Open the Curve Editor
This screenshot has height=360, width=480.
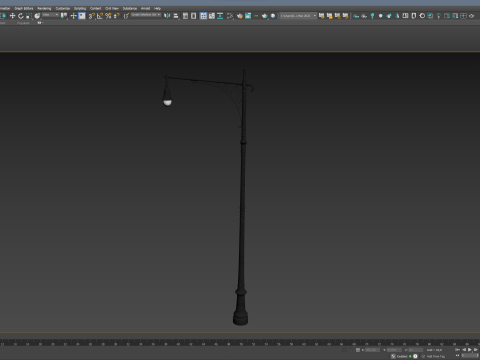(212, 16)
